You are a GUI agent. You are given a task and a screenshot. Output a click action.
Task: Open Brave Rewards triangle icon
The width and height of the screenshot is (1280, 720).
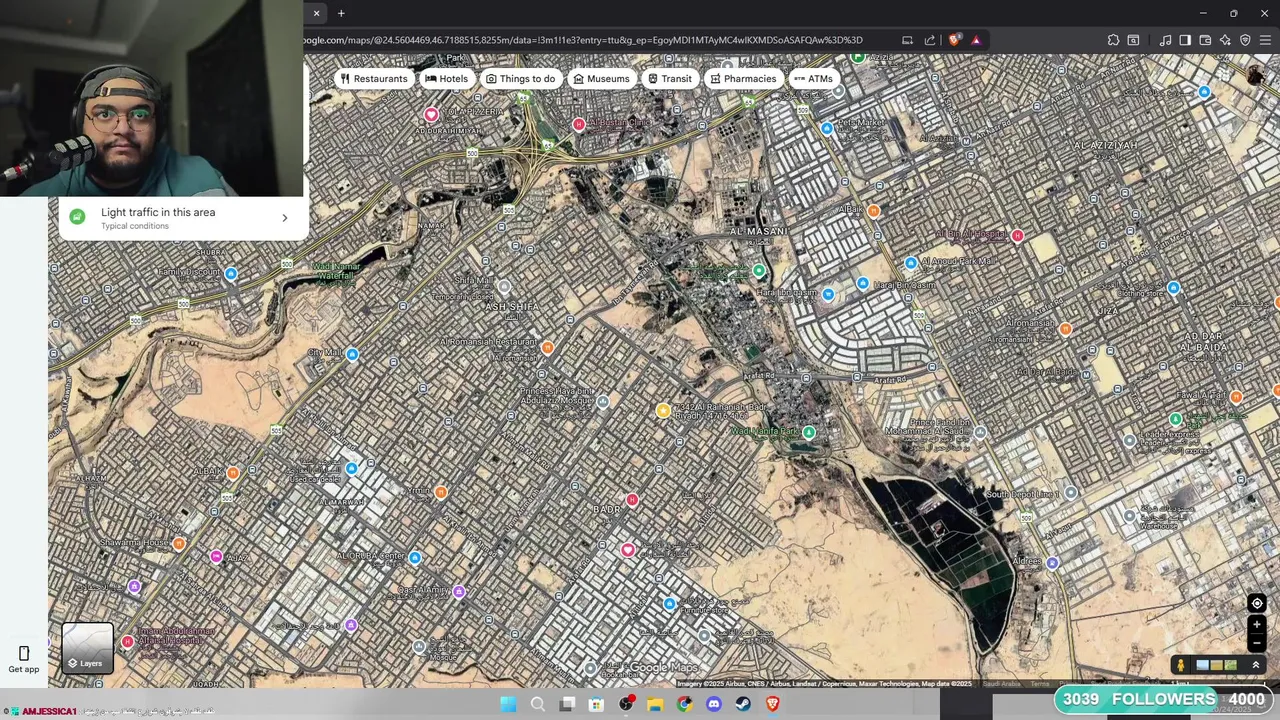coord(976,40)
